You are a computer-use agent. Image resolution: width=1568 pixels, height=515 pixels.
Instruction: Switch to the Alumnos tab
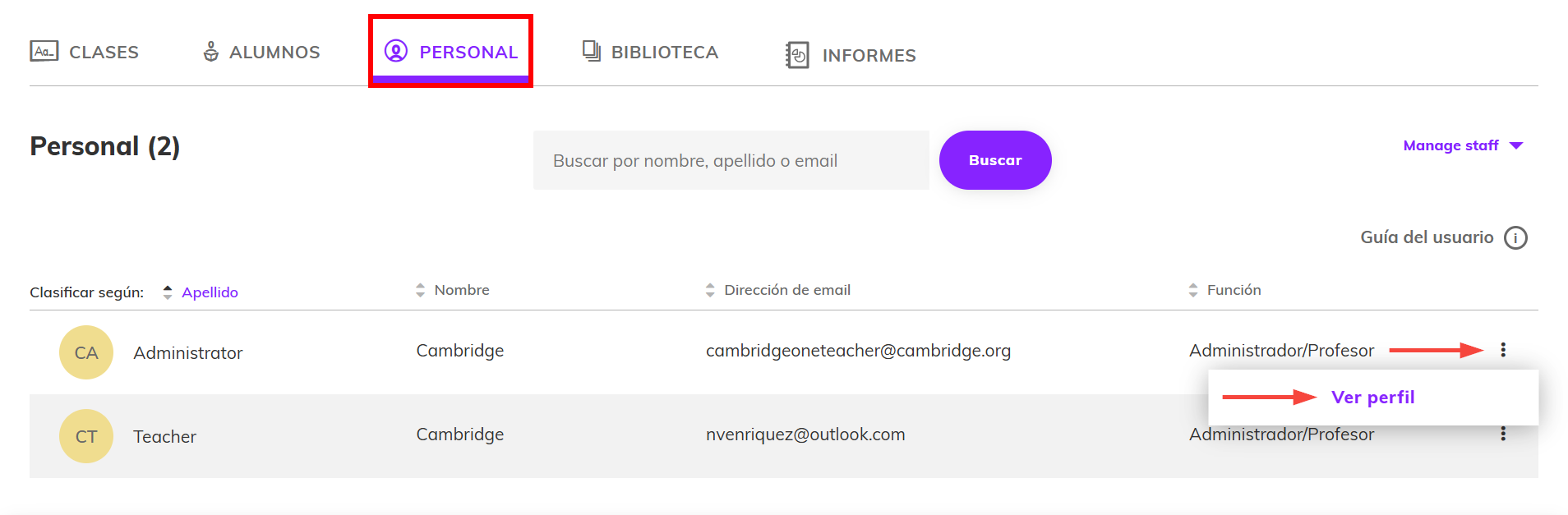click(x=261, y=52)
